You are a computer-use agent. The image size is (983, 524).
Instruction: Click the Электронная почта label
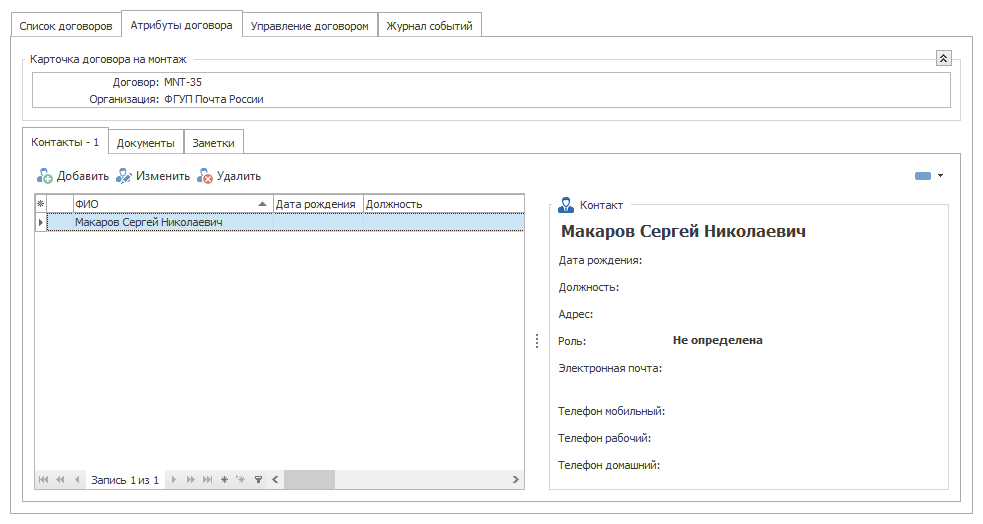click(610, 368)
